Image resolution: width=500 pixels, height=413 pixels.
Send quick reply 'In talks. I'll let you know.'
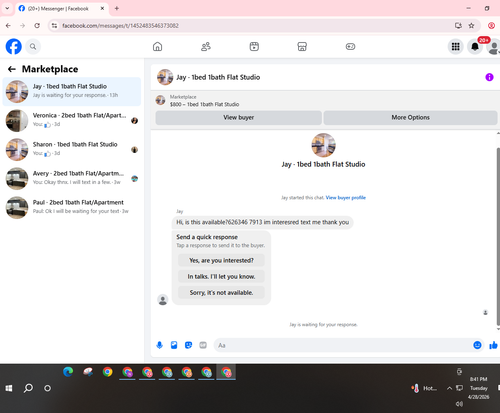(x=221, y=276)
